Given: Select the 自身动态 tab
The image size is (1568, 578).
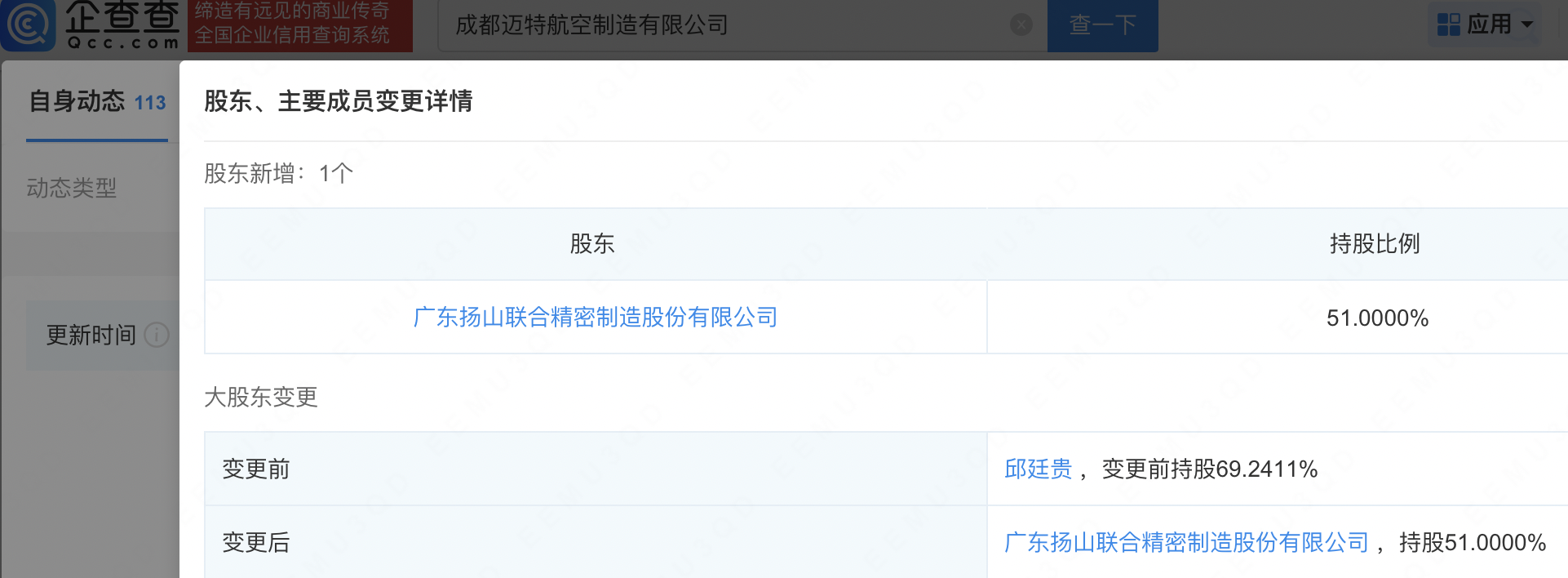Looking at the screenshot, I should pos(97,102).
